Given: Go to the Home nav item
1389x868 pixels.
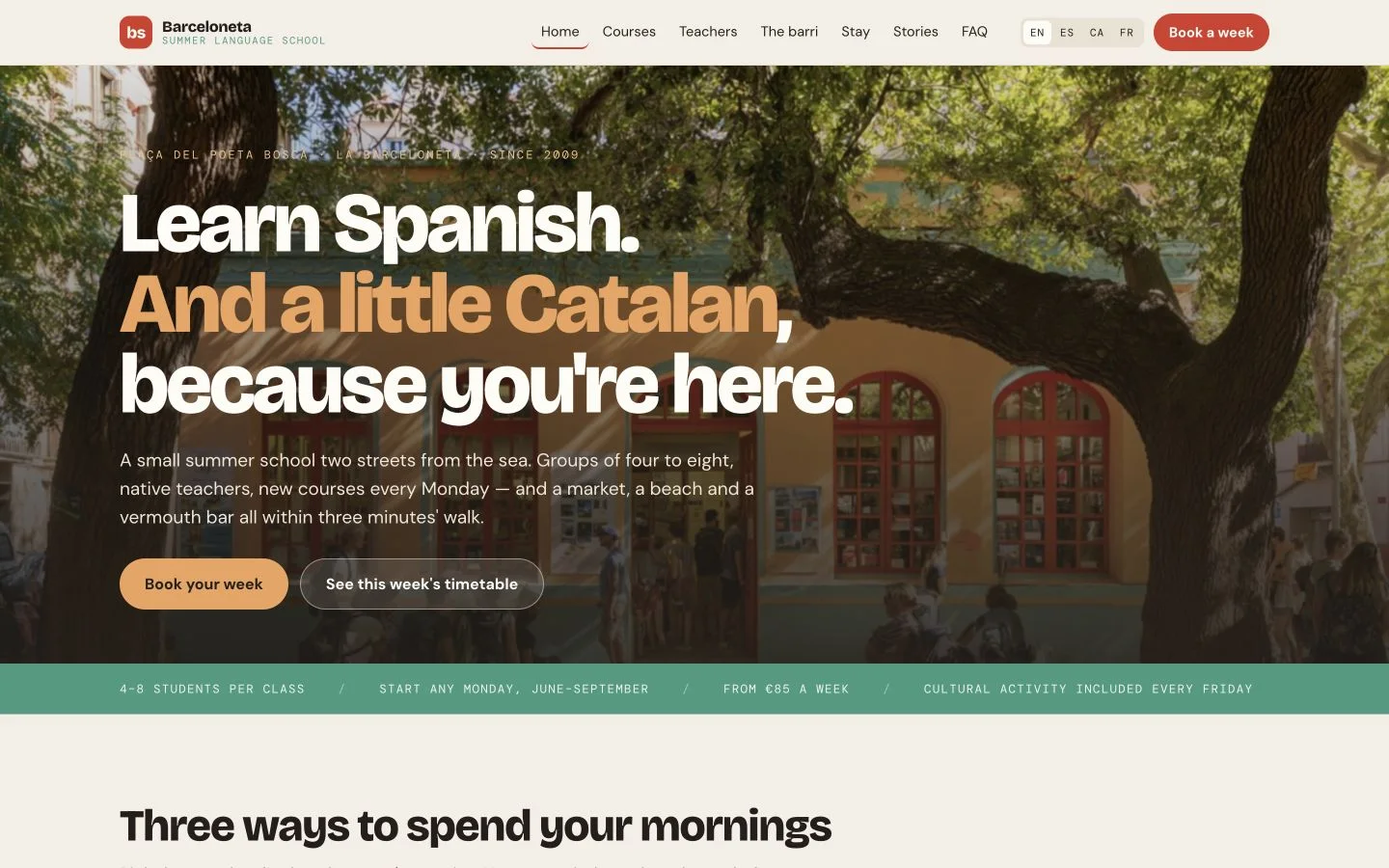Looking at the screenshot, I should tap(559, 32).
